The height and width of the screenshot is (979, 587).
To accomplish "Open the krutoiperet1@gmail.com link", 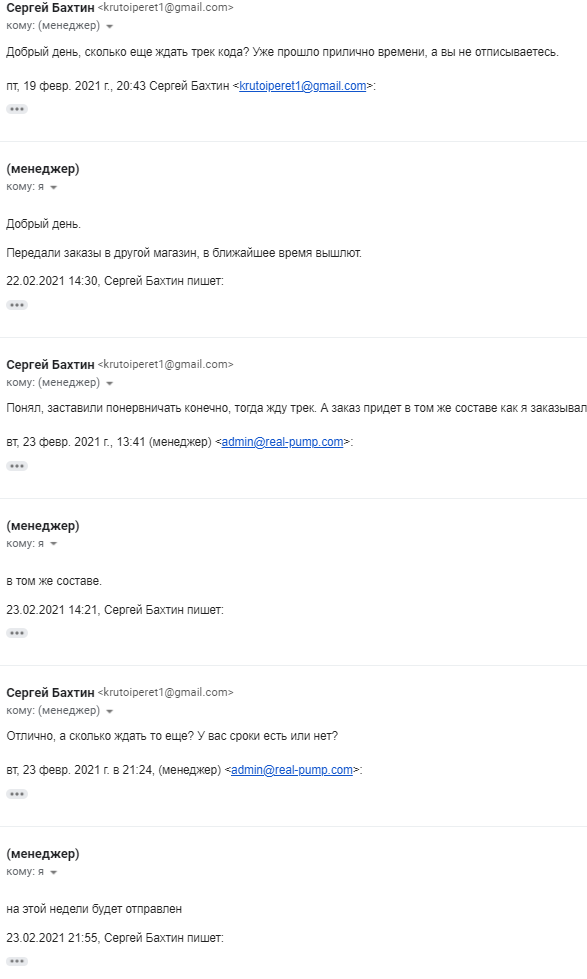I will pyautogui.click(x=303, y=86).
